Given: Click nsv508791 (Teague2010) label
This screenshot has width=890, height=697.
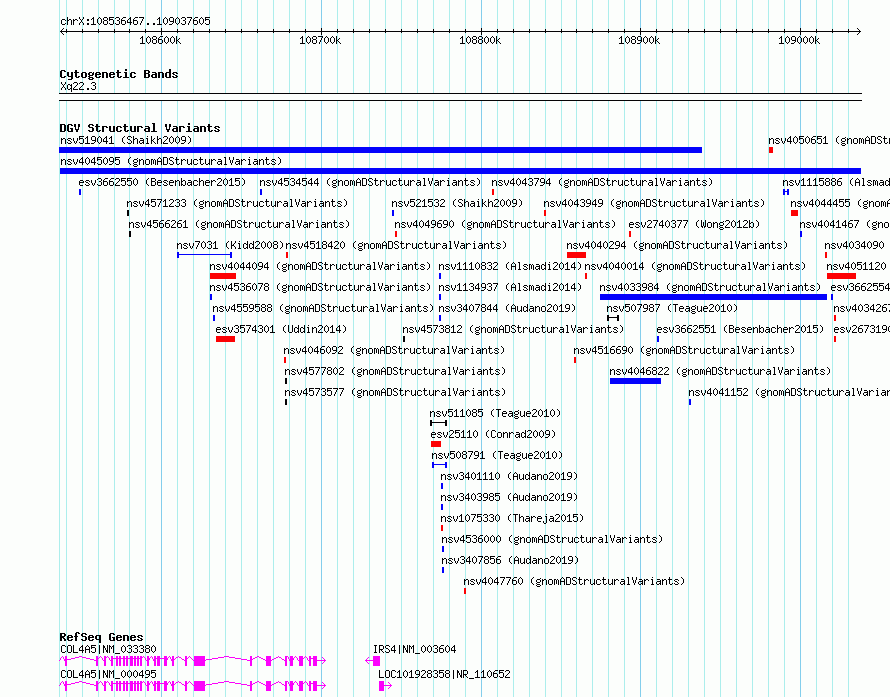Looking at the screenshot, I should point(497,455).
